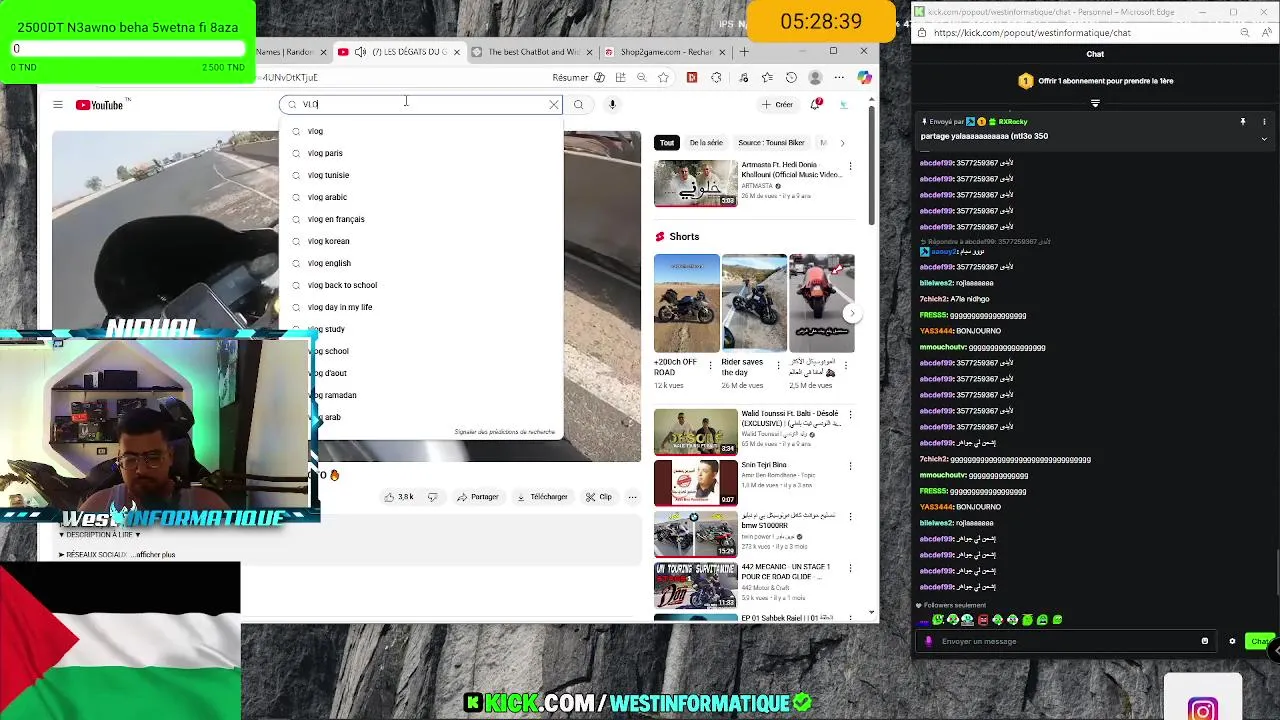Image resolution: width=1280 pixels, height=720 pixels.
Task: Add page to favorites star icon
Action: point(663,77)
